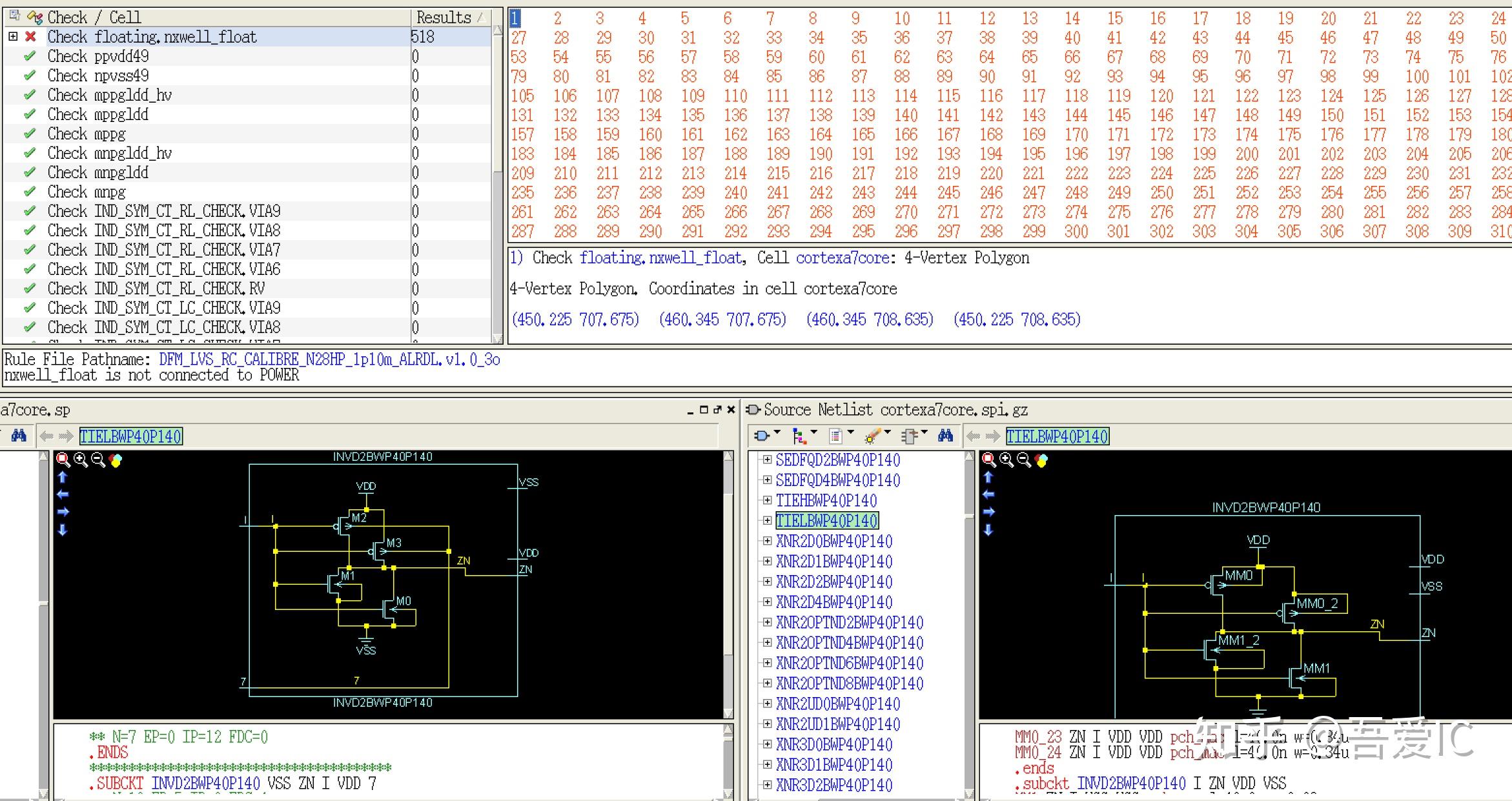Expand XNR2D0BWP40P140 tree node
Viewport: 1512px width, 801px height.
pyautogui.click(x=767, y=541)
